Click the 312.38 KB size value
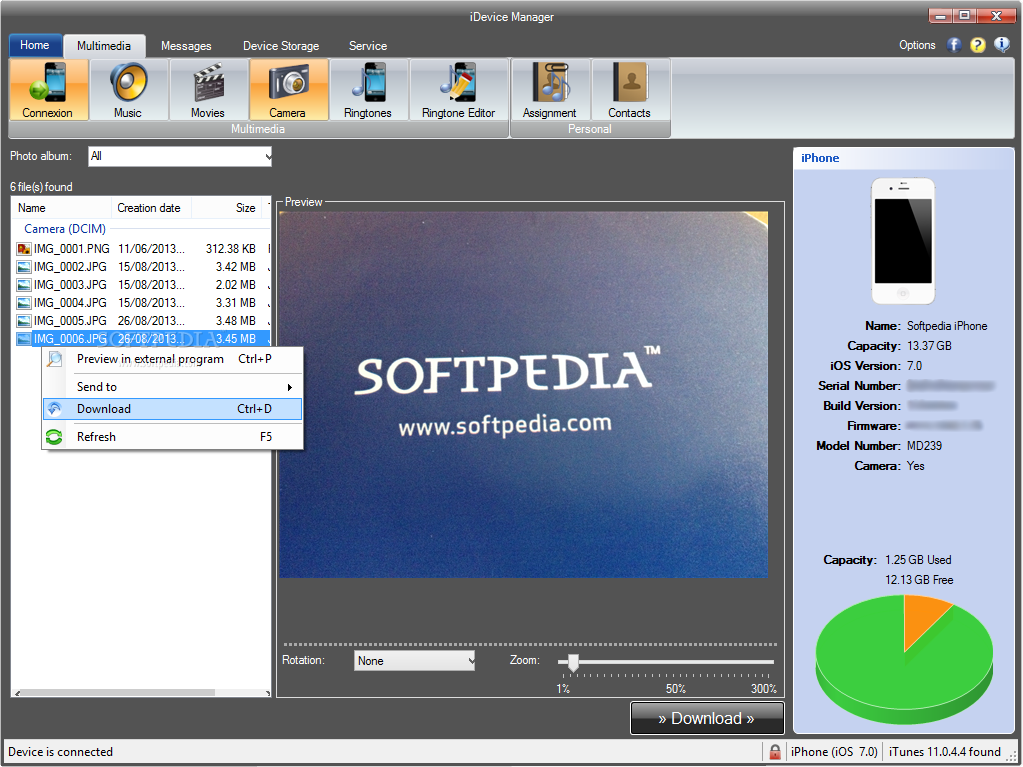This screenshot has width=1023, height=767. (230, 248)
